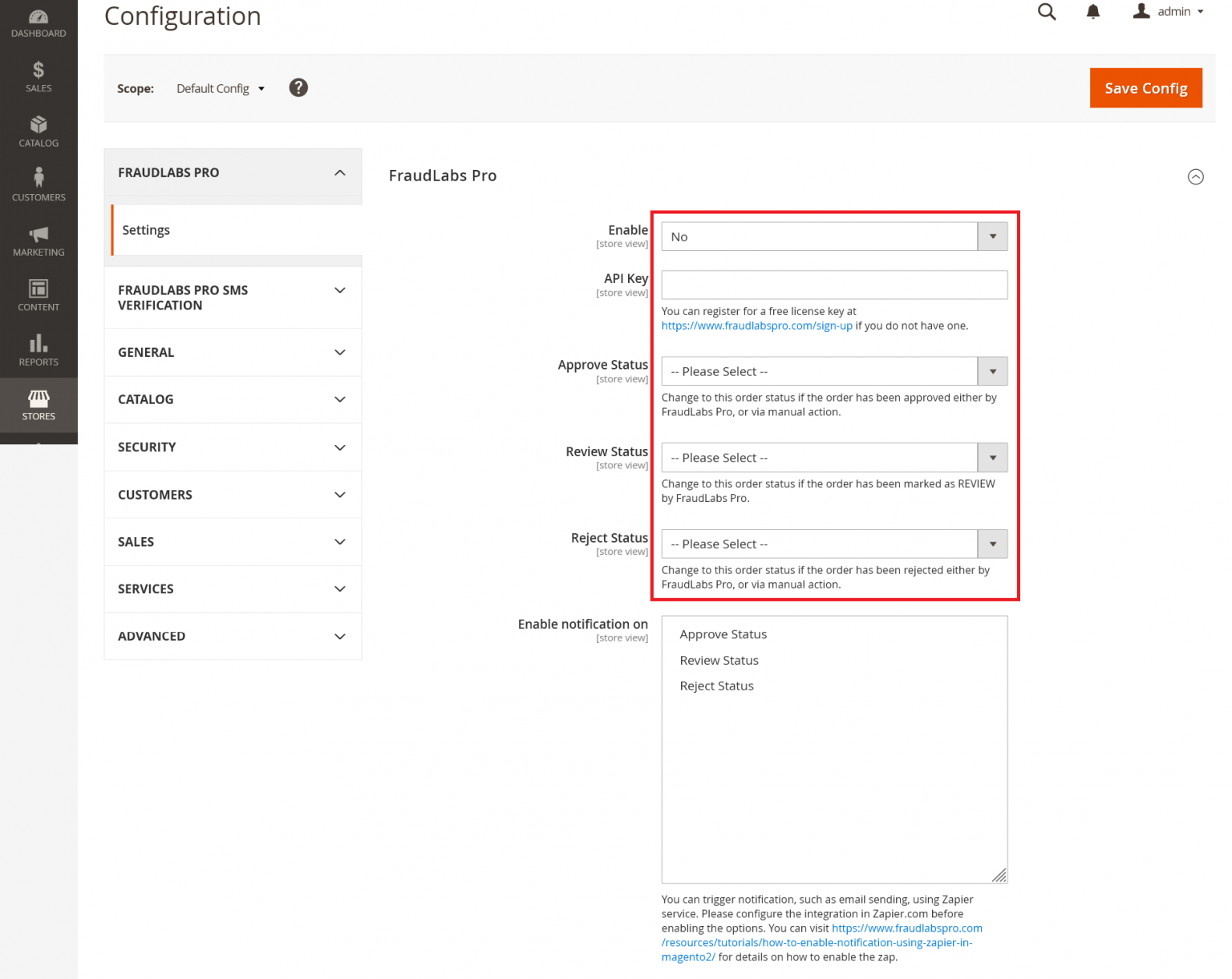1232x979 pixels.
Task: Click the scope help question mark icon
Action: point(298,87)
